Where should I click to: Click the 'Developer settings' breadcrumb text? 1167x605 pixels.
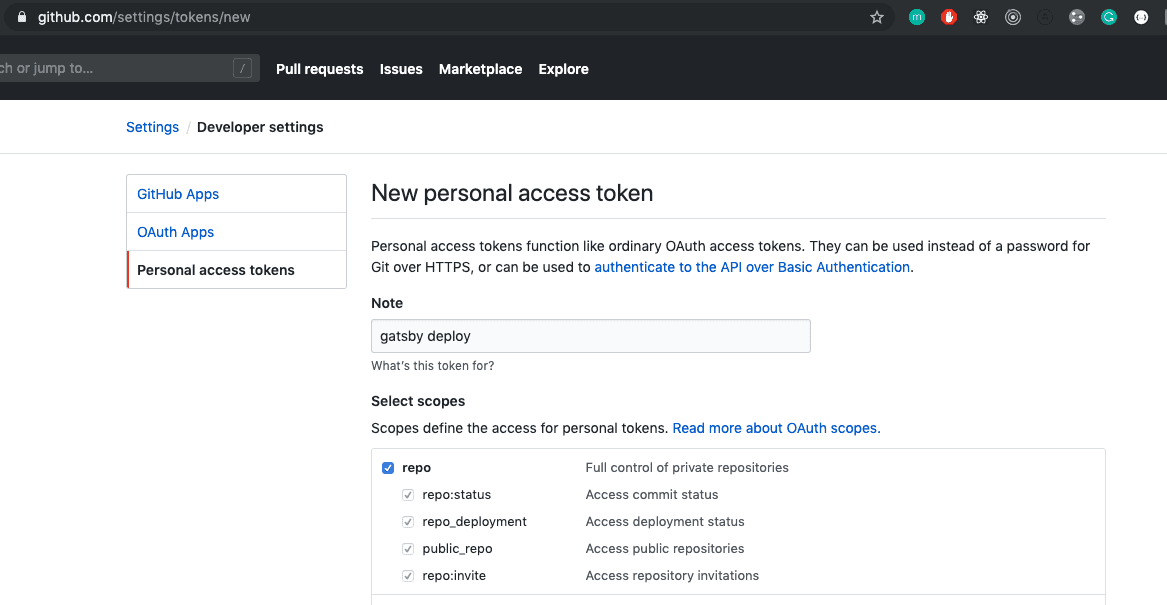[260, 127]
